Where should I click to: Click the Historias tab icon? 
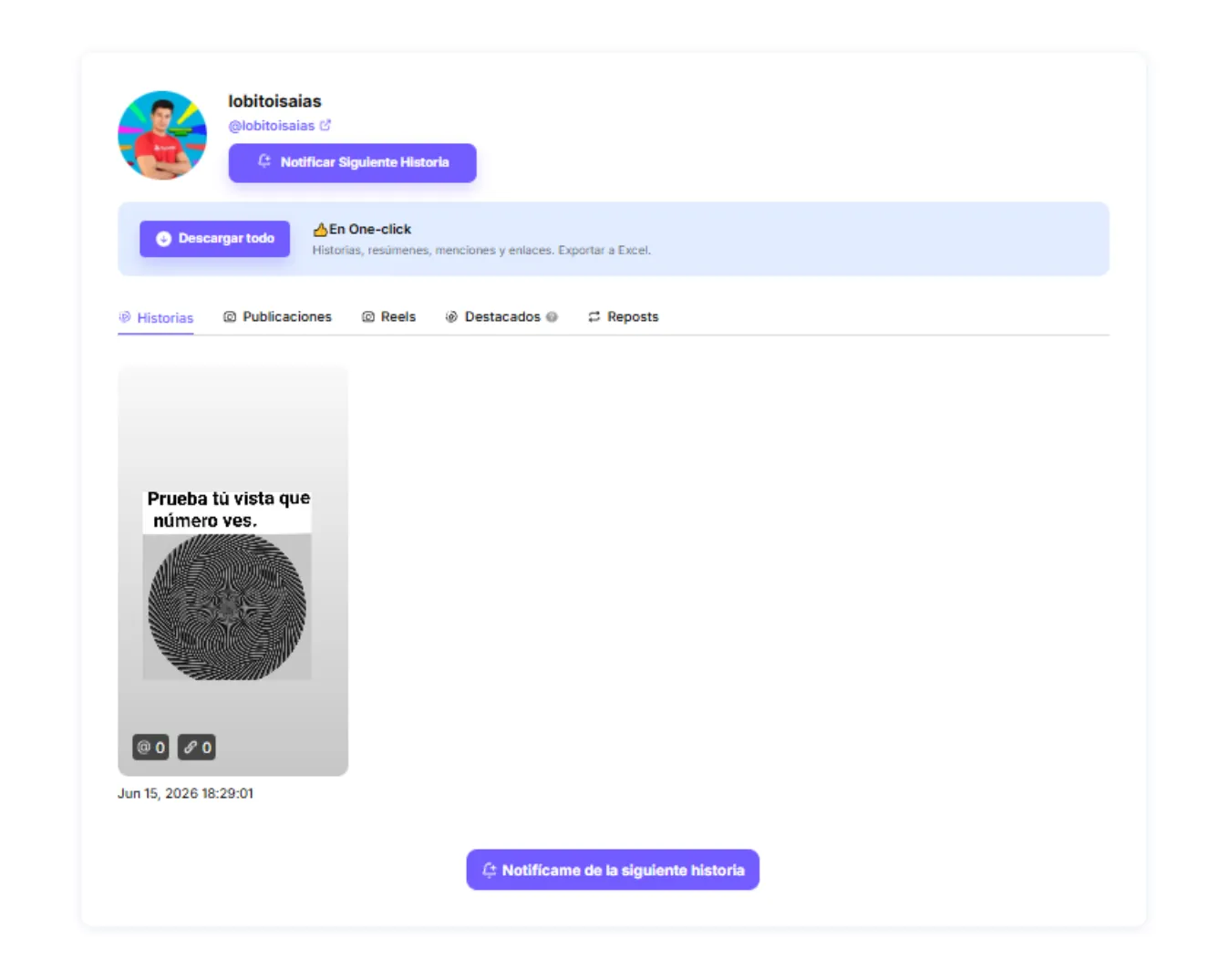point(125,317)
